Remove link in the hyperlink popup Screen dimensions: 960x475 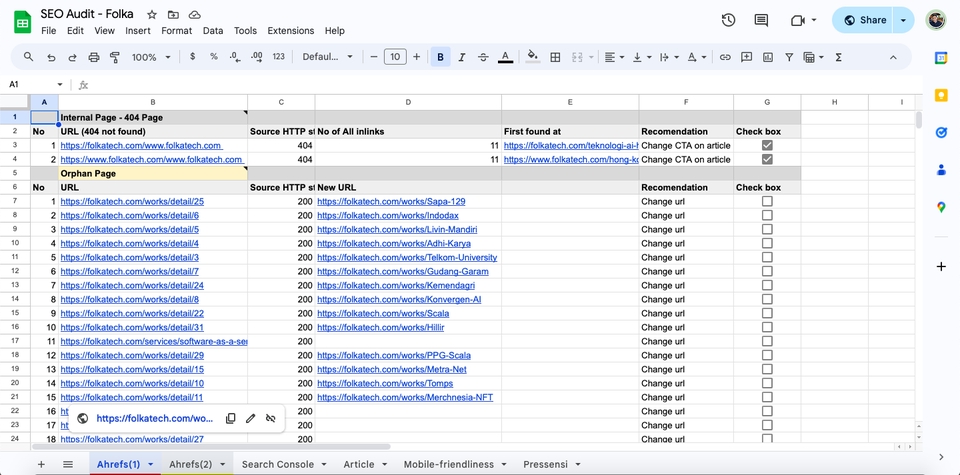271,419
